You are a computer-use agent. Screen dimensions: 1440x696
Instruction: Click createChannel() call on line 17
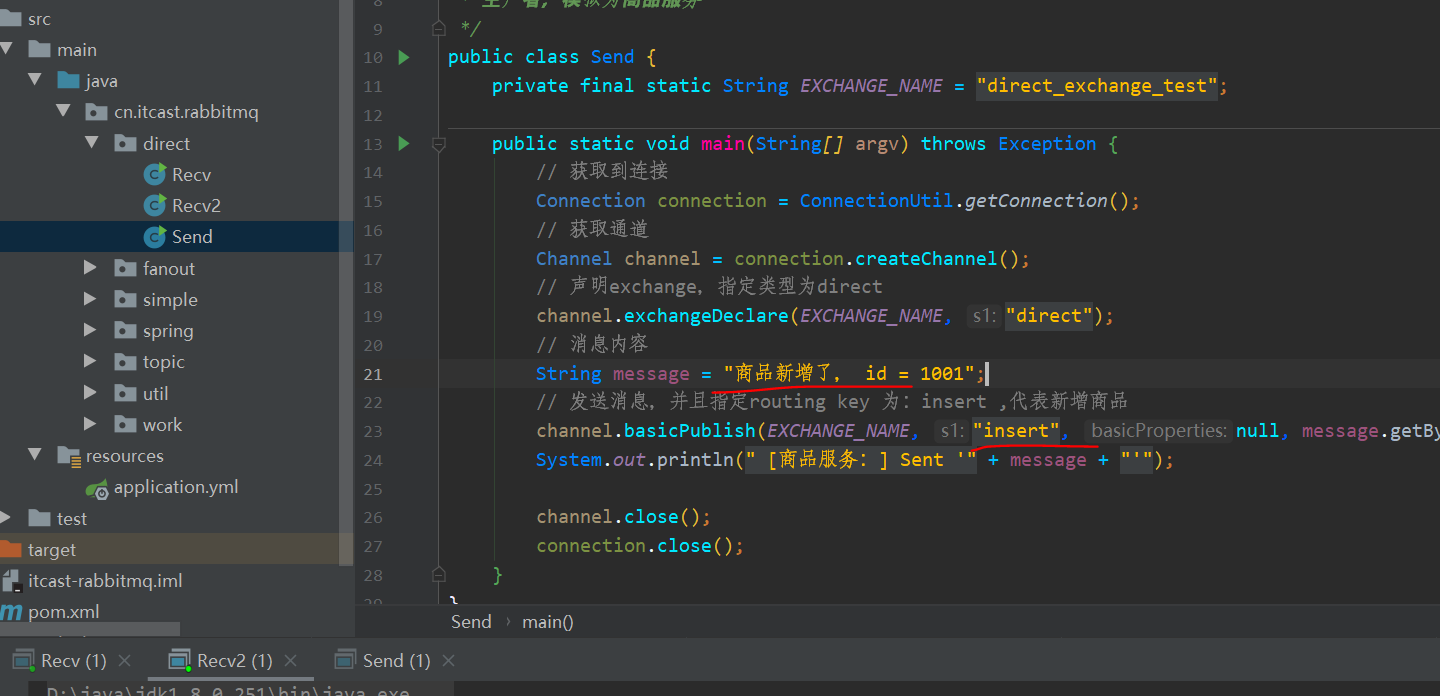pos(938,259)
